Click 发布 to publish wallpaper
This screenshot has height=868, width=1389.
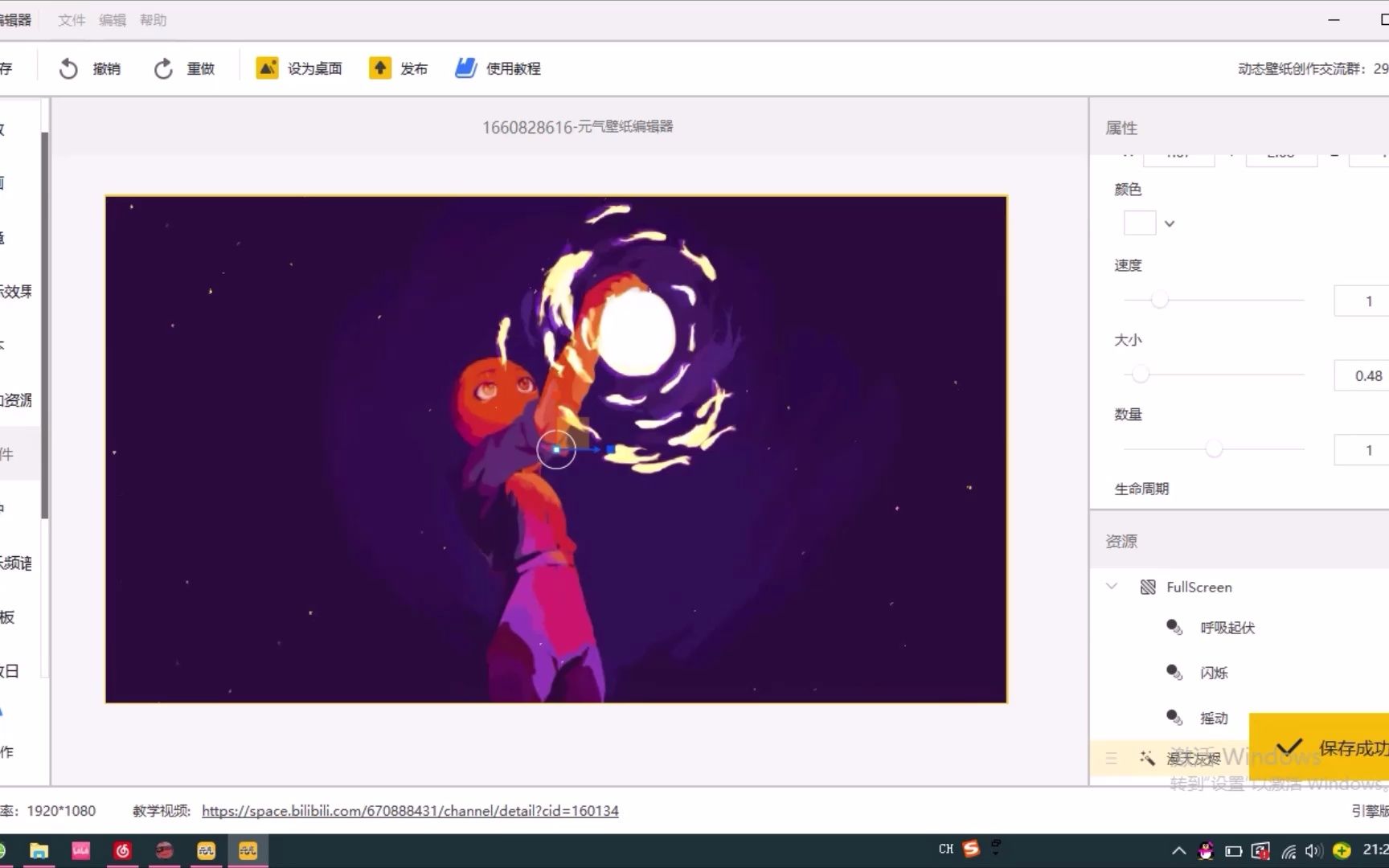click(414, 69)
